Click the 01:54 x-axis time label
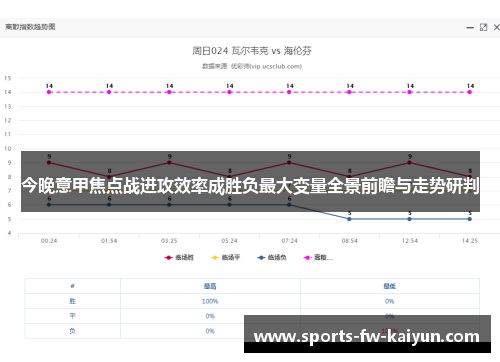 (x=109, y=241)
